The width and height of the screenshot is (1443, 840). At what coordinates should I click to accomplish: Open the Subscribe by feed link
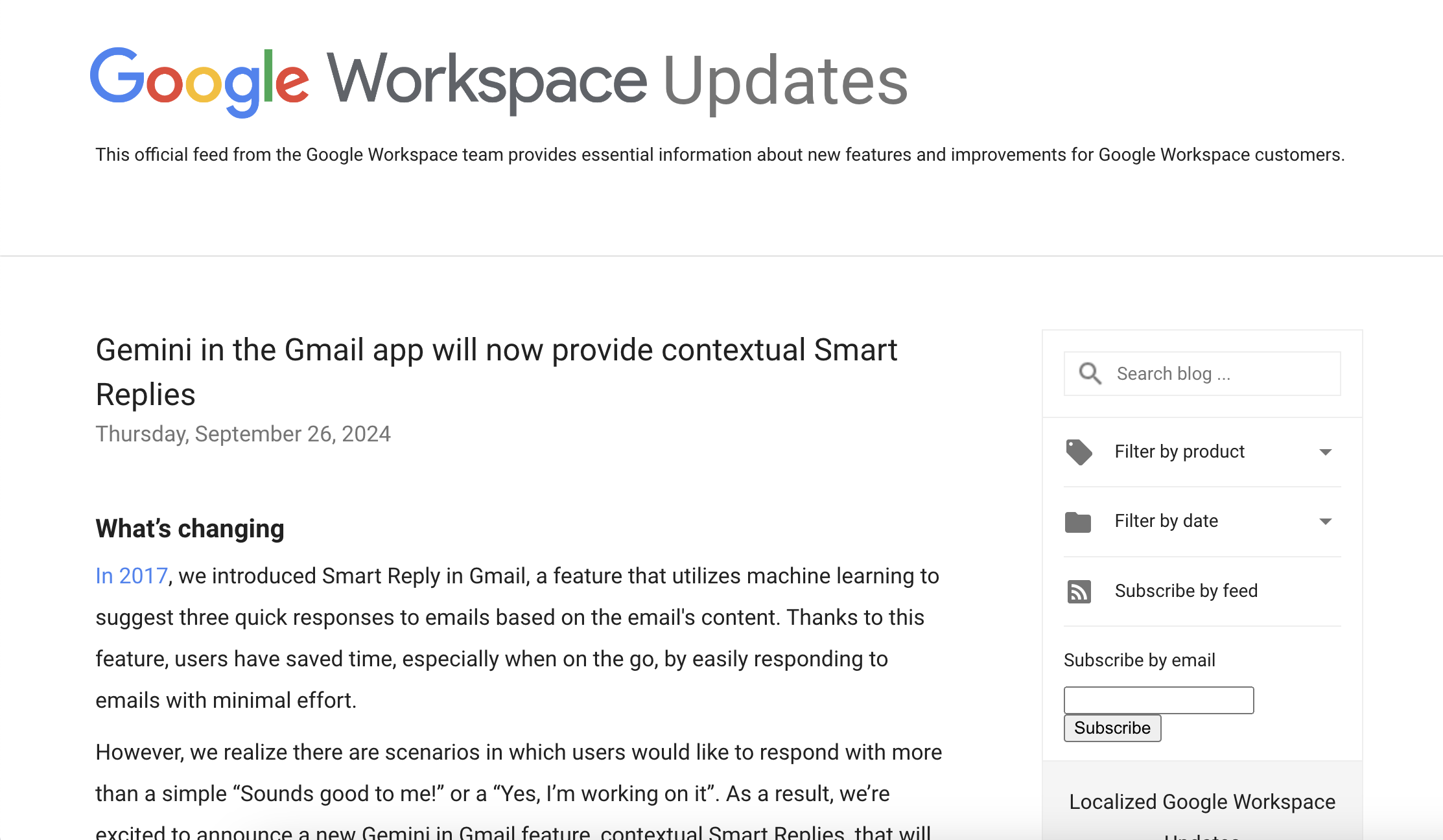click(x=1186, y=590)
